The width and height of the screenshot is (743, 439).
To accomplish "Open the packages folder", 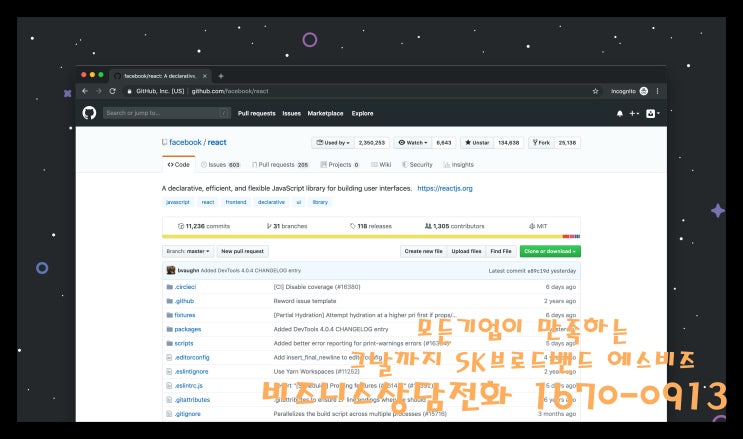I will (188, 329).
